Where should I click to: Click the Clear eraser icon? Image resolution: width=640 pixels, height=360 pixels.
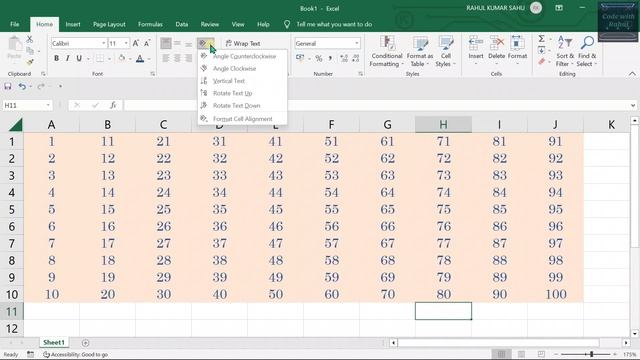click(541, 62)
